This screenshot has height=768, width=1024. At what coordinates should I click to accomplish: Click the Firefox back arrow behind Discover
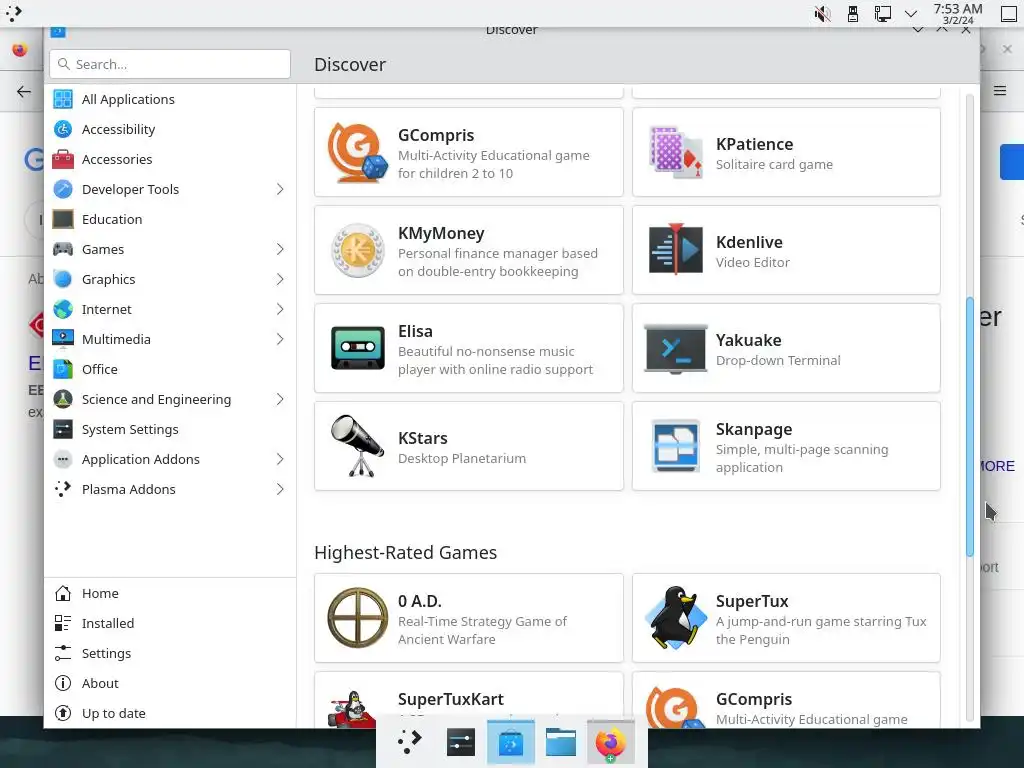[24, 91]
